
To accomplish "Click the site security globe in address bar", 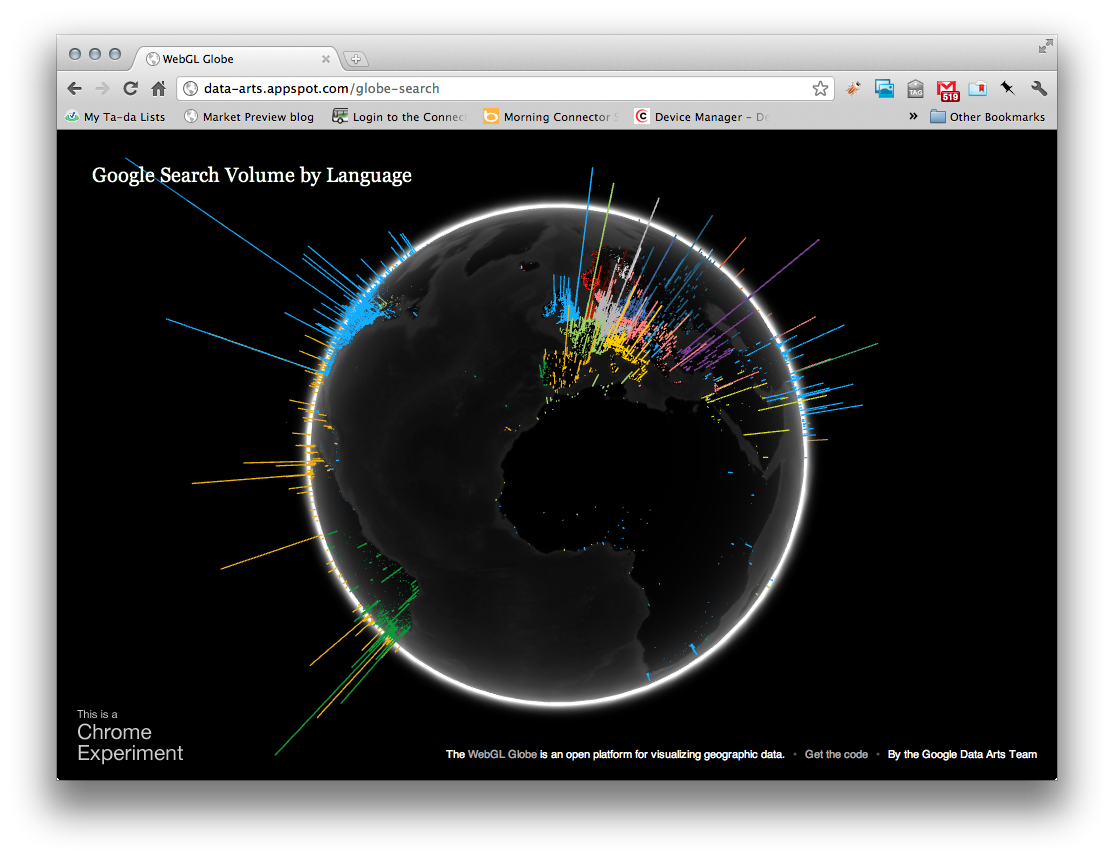I will 190,88.
